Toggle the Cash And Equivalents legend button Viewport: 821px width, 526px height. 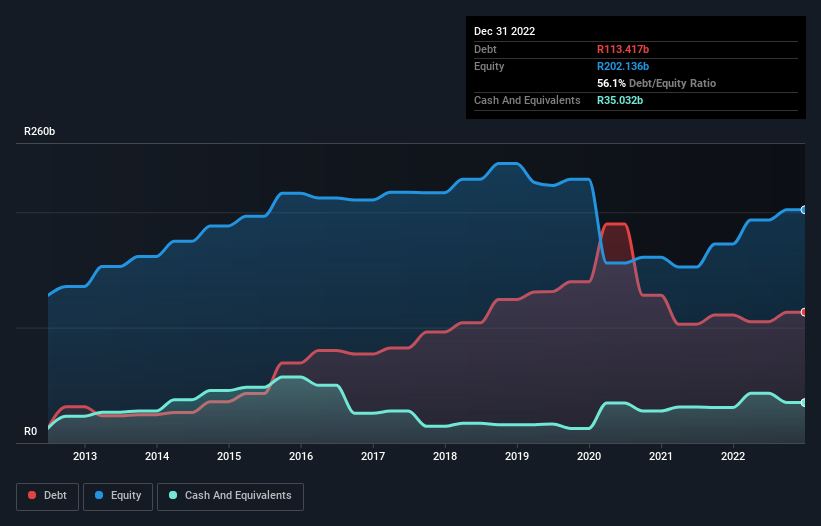point(230,496)
